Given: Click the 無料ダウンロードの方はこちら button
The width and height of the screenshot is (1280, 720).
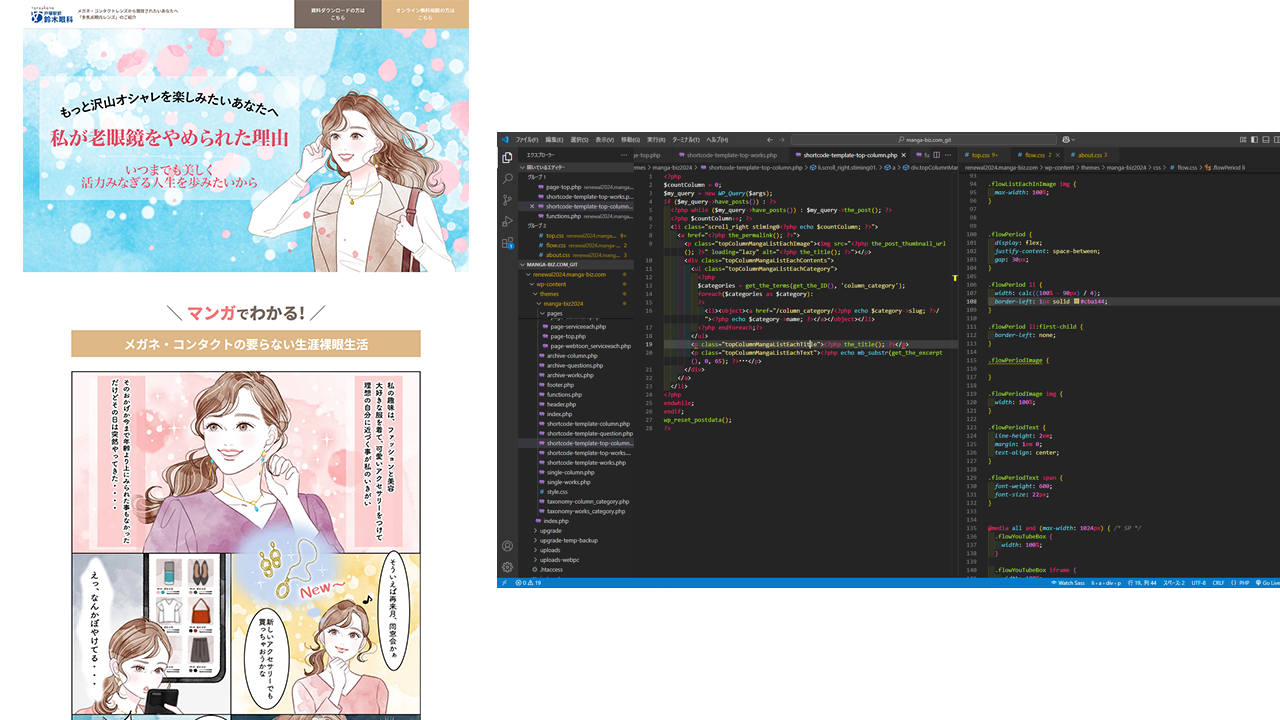Looking at the screenshot, I should [338, 14].
